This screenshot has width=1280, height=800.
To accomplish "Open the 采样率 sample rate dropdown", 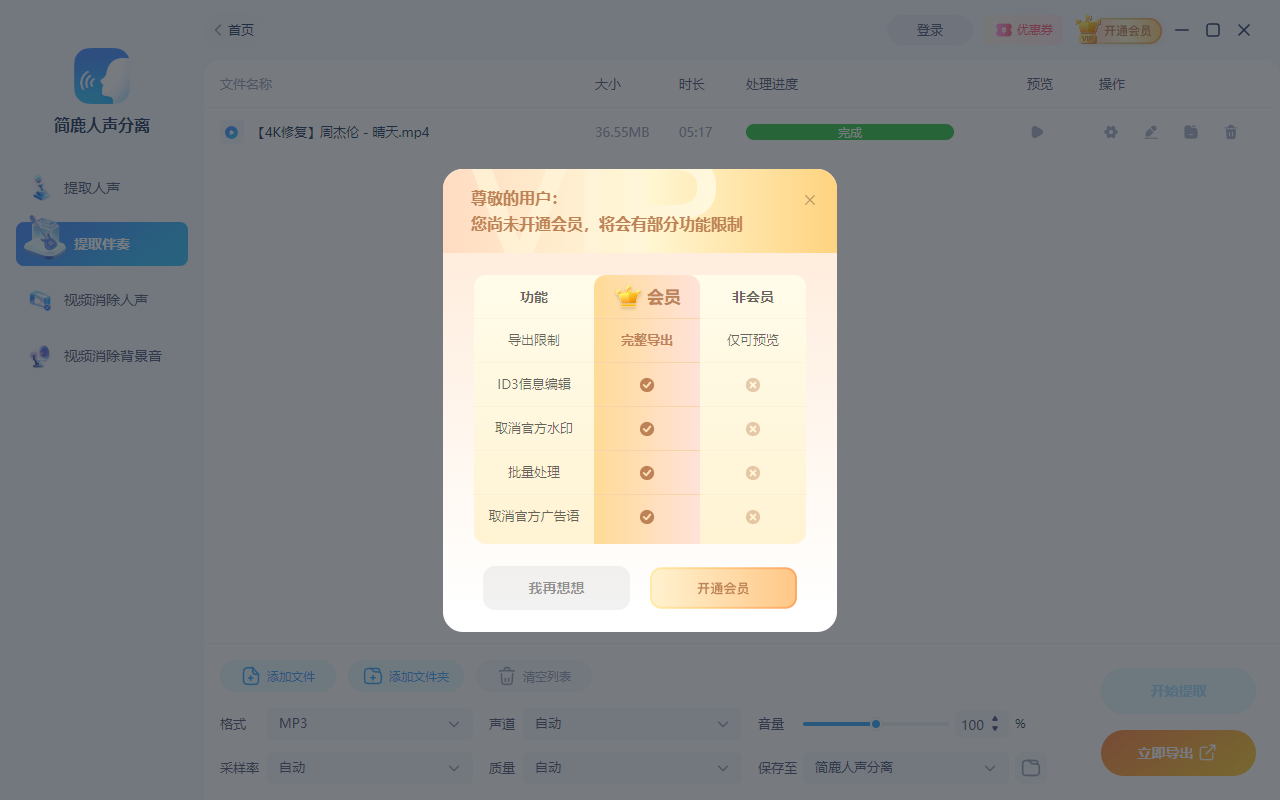I will tap(369, 767).
